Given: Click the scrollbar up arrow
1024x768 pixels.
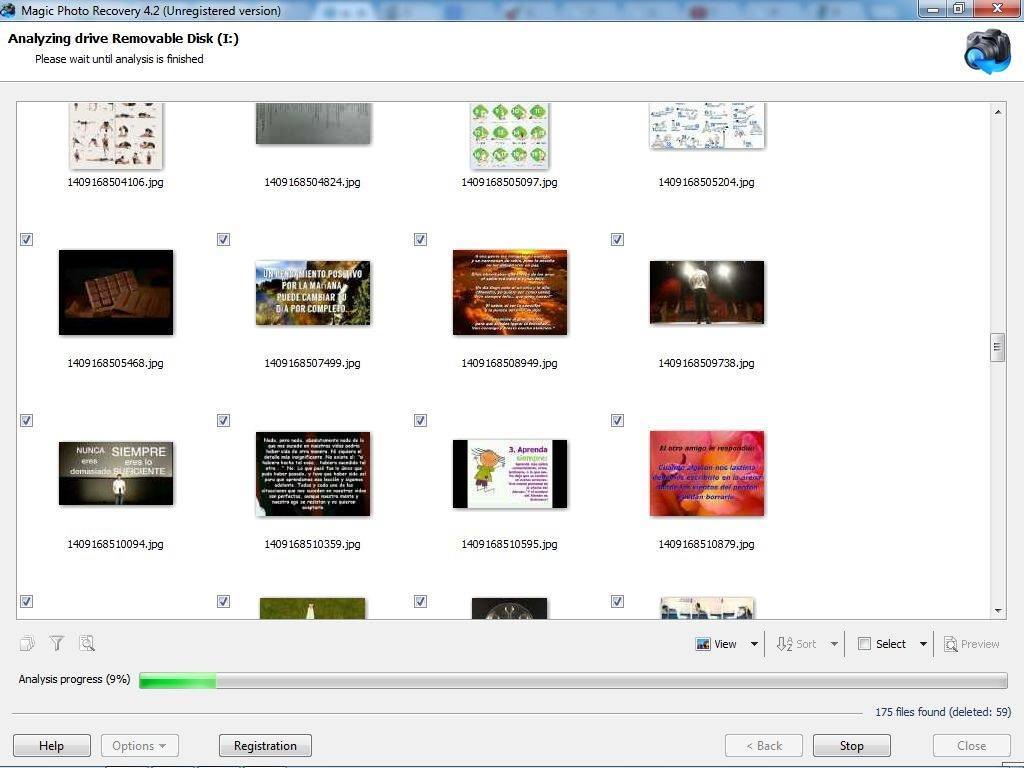Looking at the screenshot, I should click(x=997, y=112).
